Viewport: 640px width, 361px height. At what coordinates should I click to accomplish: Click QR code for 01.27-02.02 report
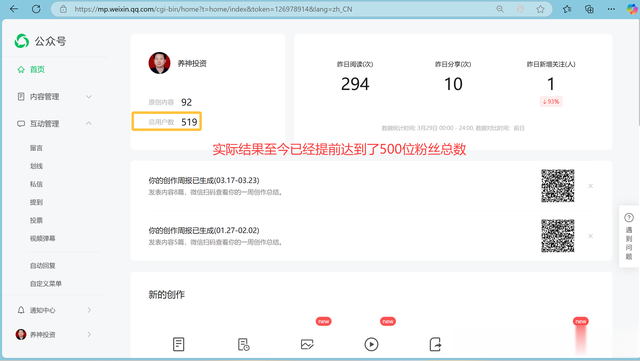tap(558, 236)
